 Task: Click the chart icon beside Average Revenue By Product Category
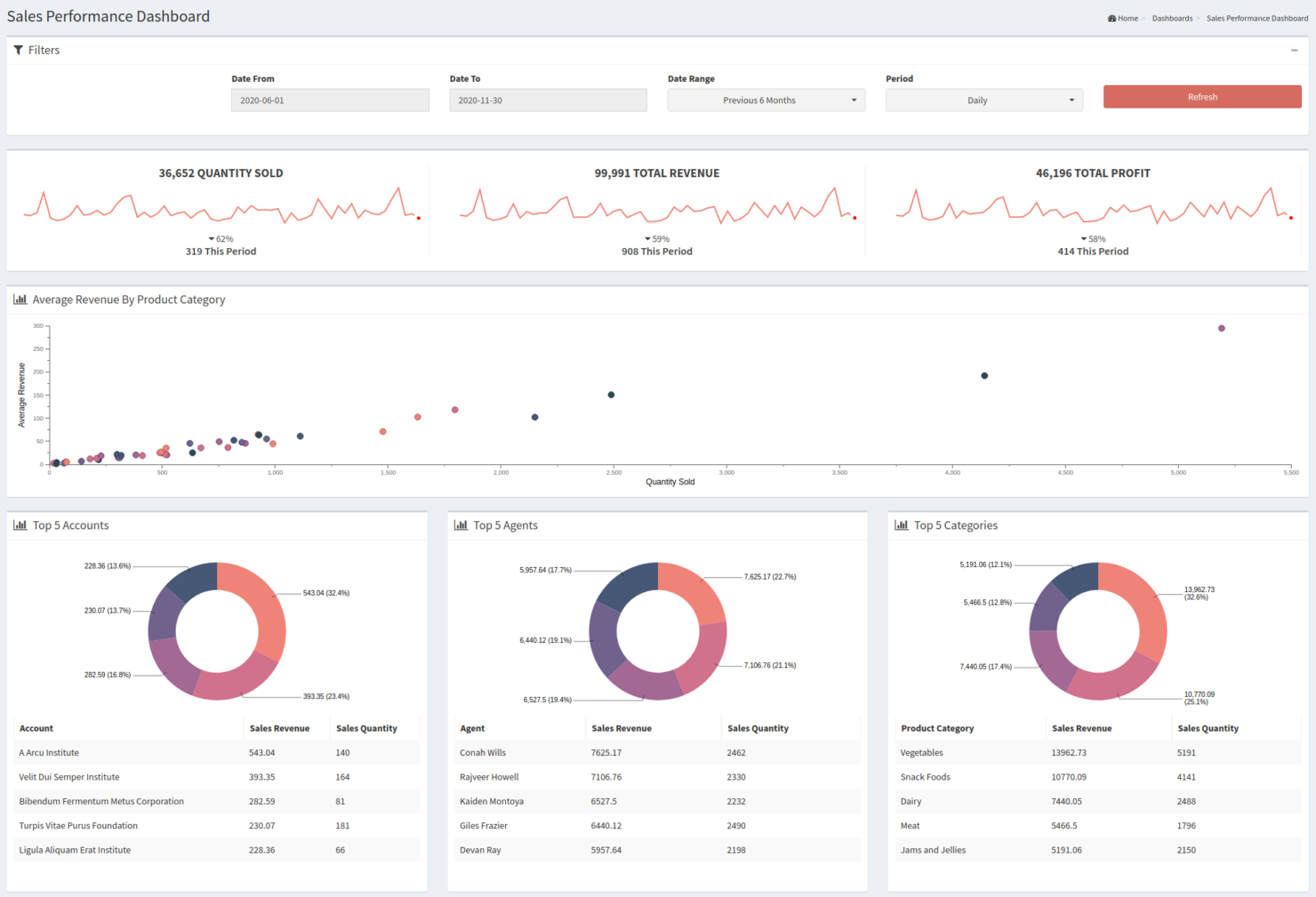point(20,300)
